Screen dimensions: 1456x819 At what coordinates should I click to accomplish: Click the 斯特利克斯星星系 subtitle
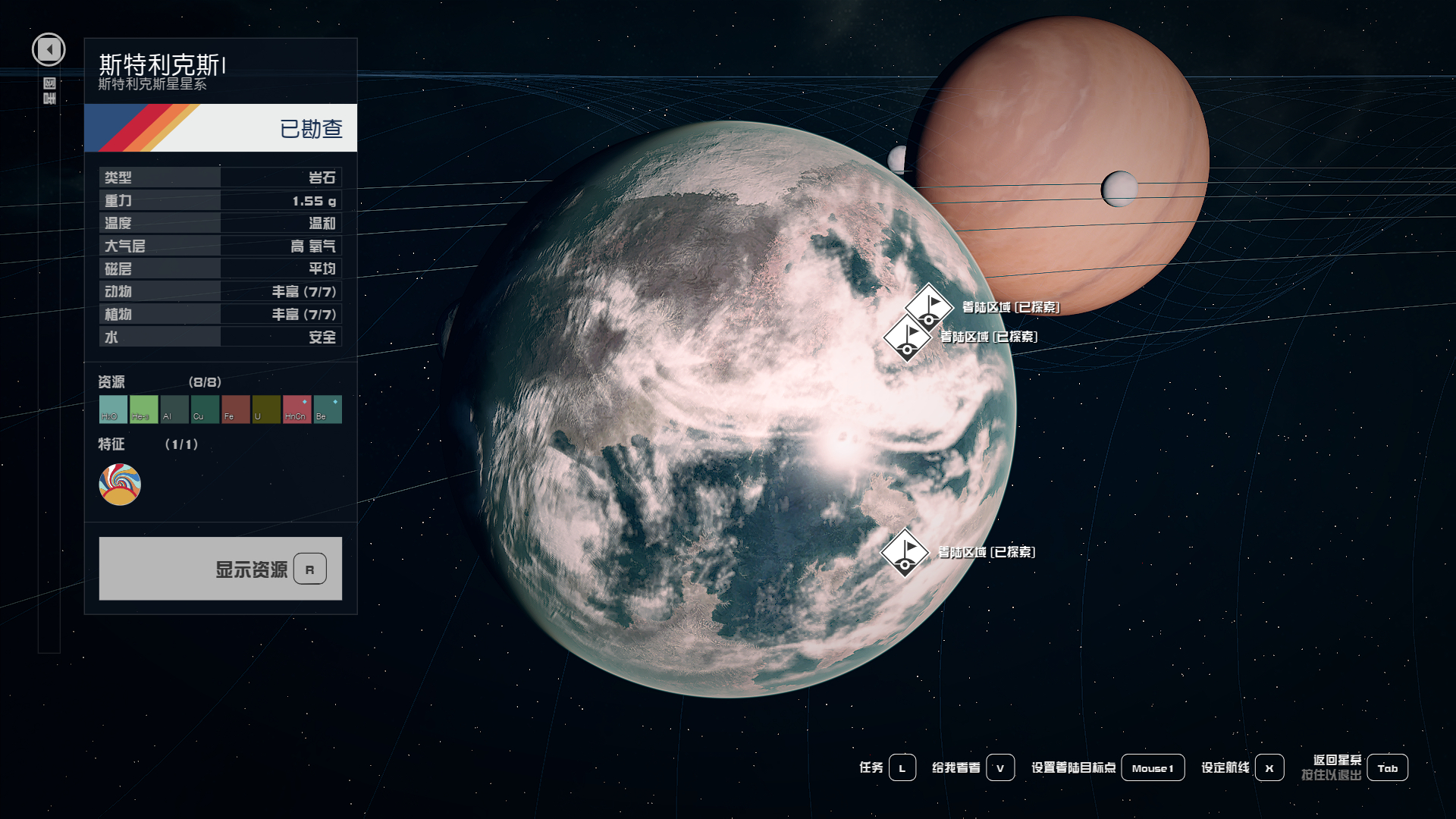(152, 84)
